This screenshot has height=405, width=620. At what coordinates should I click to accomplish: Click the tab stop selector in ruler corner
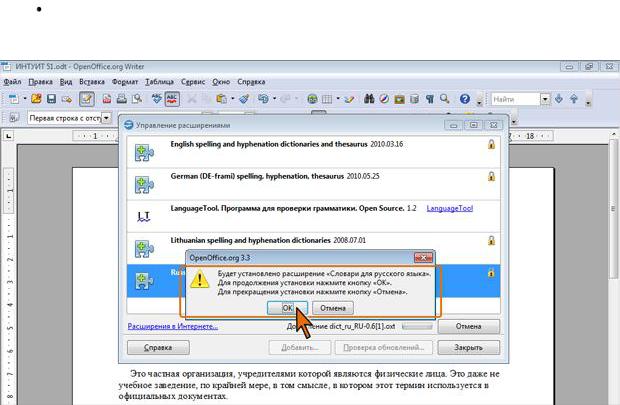point(8,136)
